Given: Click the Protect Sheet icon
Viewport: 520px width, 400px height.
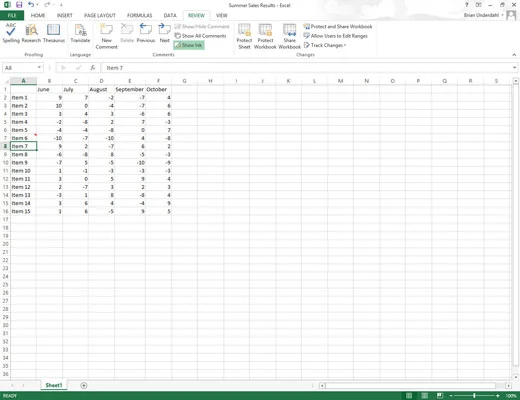Looking at the screenshot, I should (x=244, y=36).
